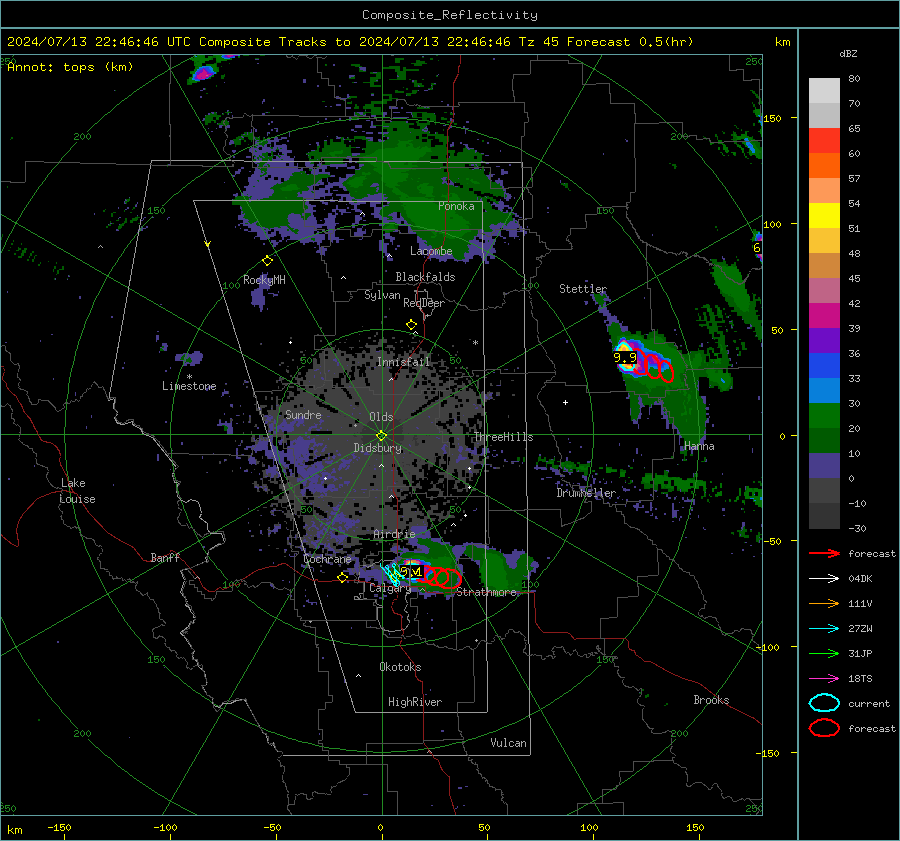Click the Strathmore city label
This screenshot has width=900, height=841.
pyautogui.click(x=486, y=592)
